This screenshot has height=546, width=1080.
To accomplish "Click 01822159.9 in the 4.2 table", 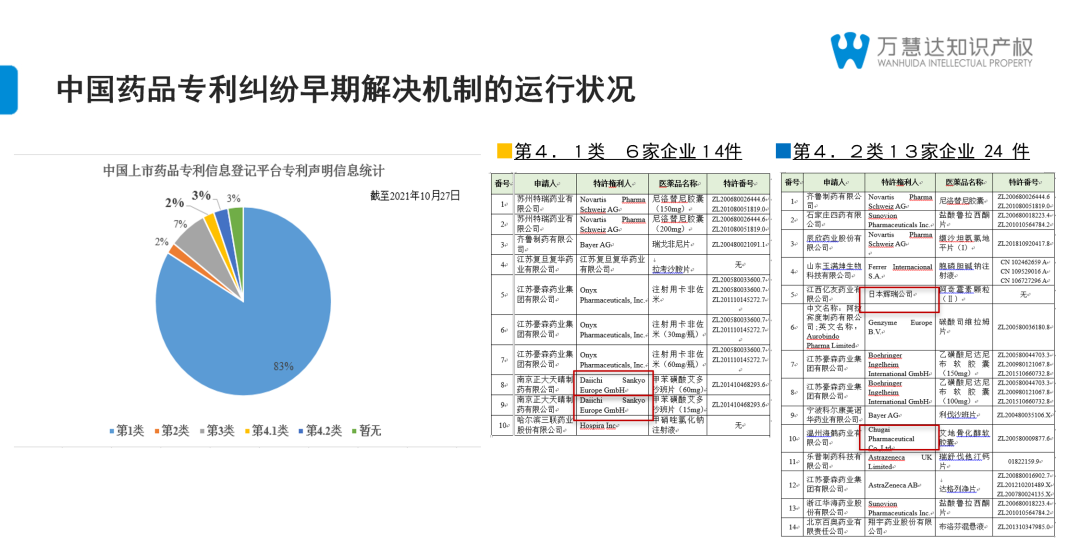I will [1024, 461].
